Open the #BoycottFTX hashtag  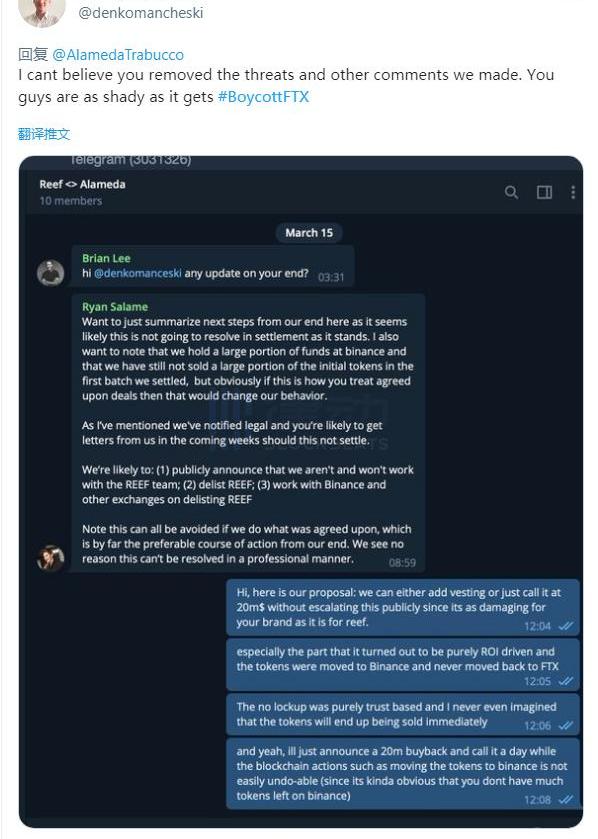click(263, 97)
